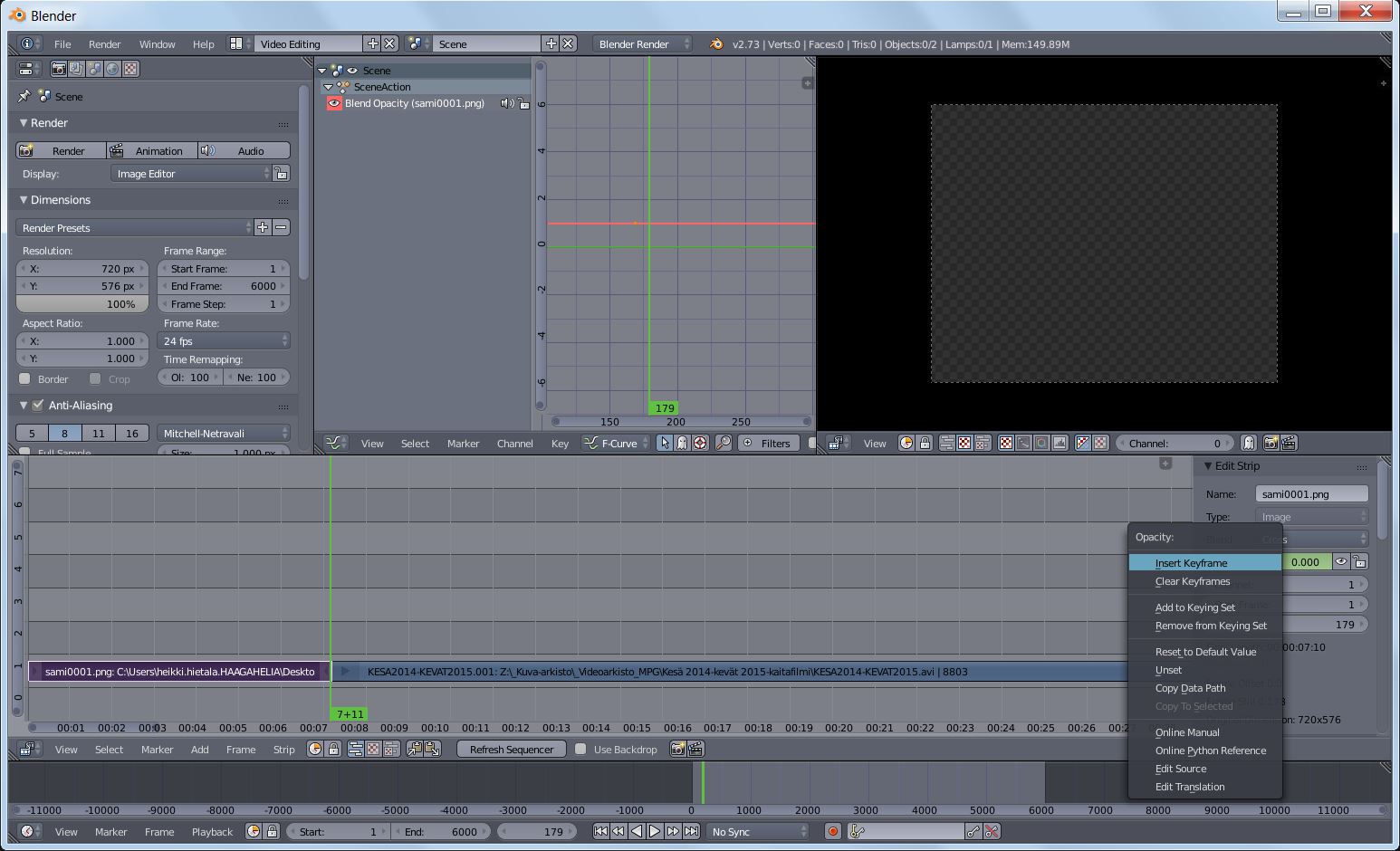Open the Render Presets dropdown

134,227
